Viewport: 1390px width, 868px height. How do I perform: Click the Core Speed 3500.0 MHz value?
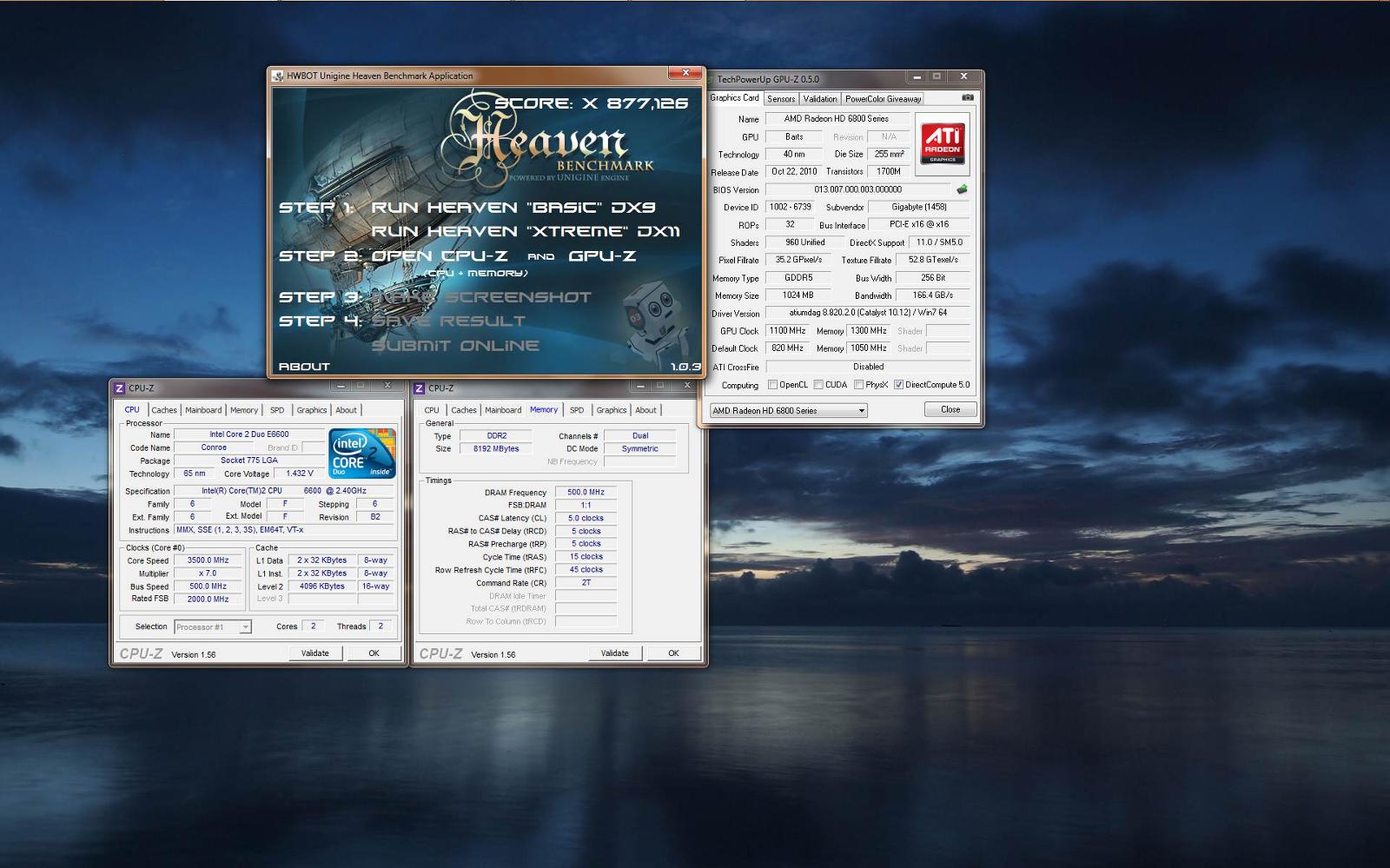pyautogui.click(x=208, y=560)
